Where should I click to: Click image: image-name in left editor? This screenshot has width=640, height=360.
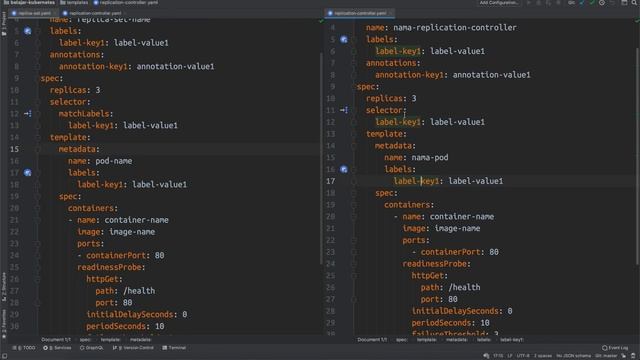pos(116,232)
